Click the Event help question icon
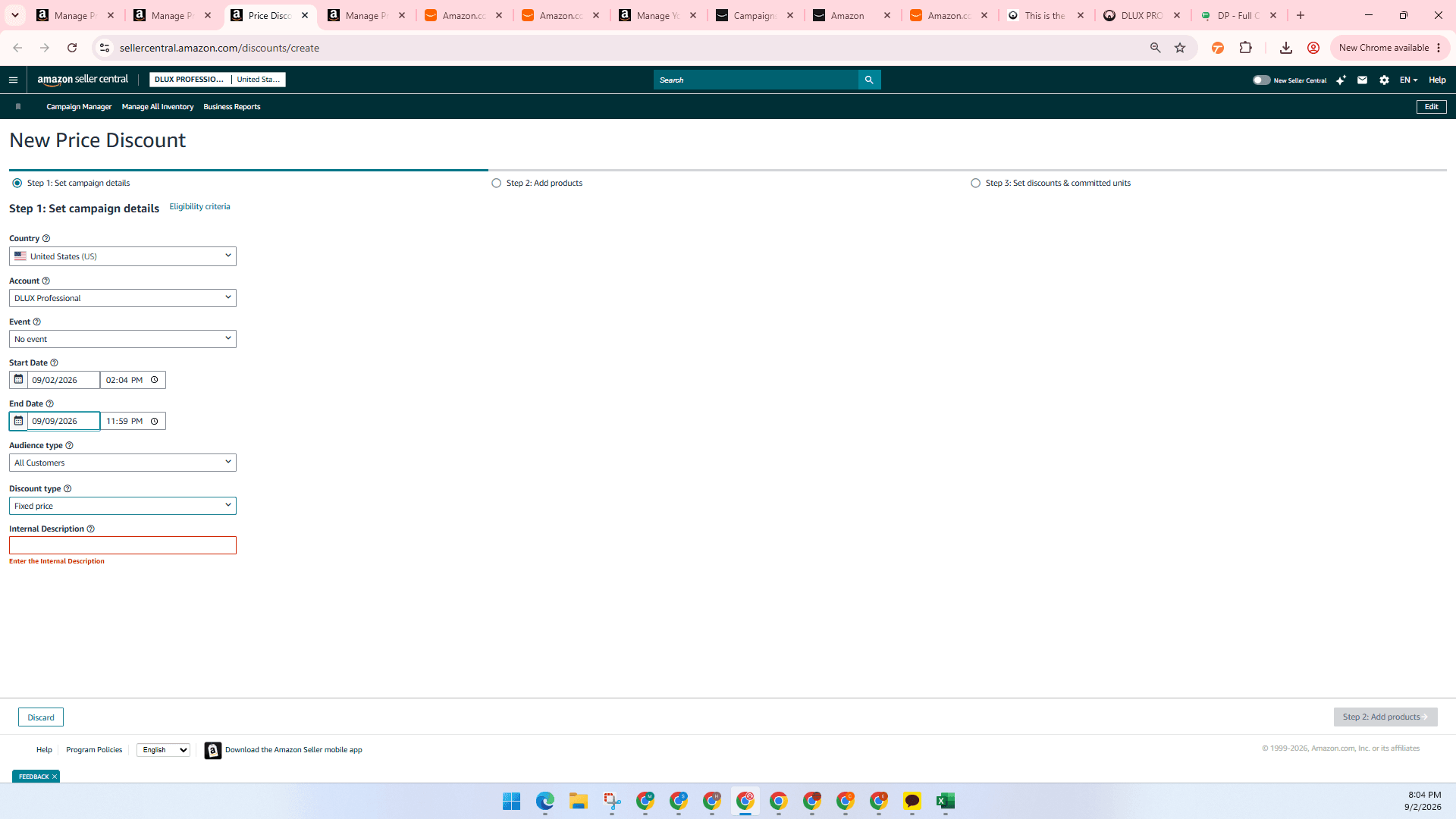This screenshot has width=1456, height=819. [x=36, y=322]
